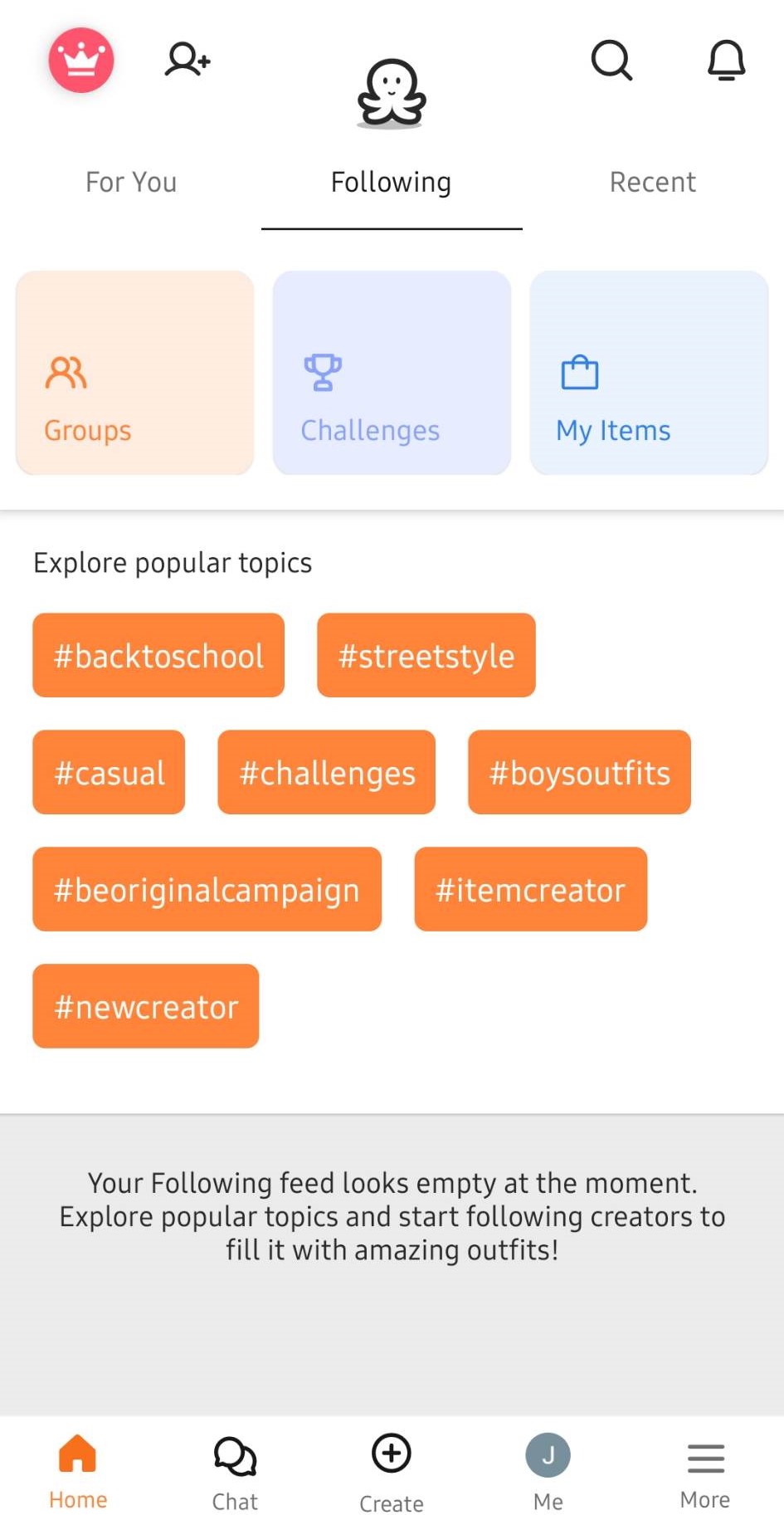Open the Groups card
The image size is (784, 1515).
pos(134,373)
